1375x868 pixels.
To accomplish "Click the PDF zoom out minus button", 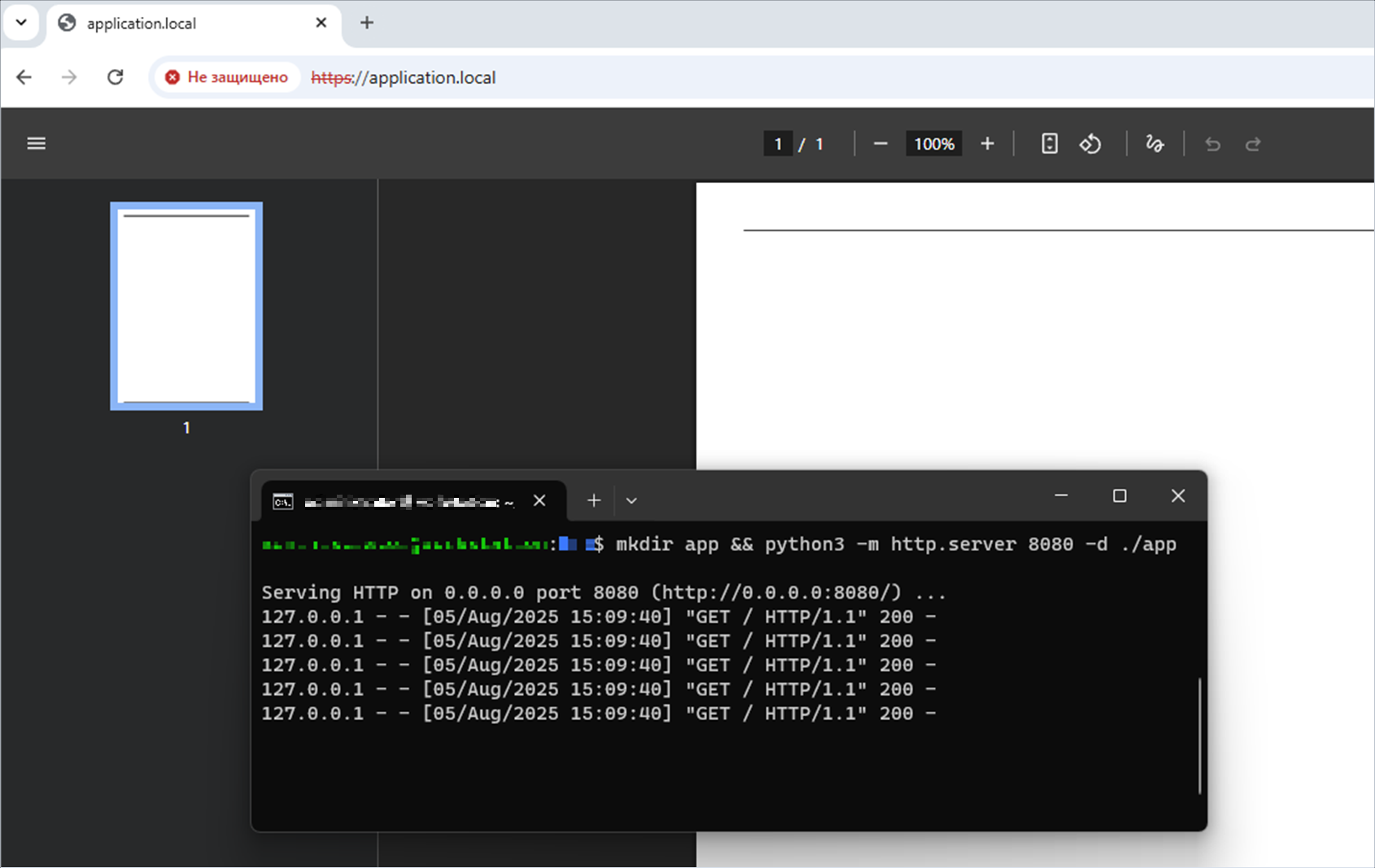I will pyautogui.click(x=880, y=144).
